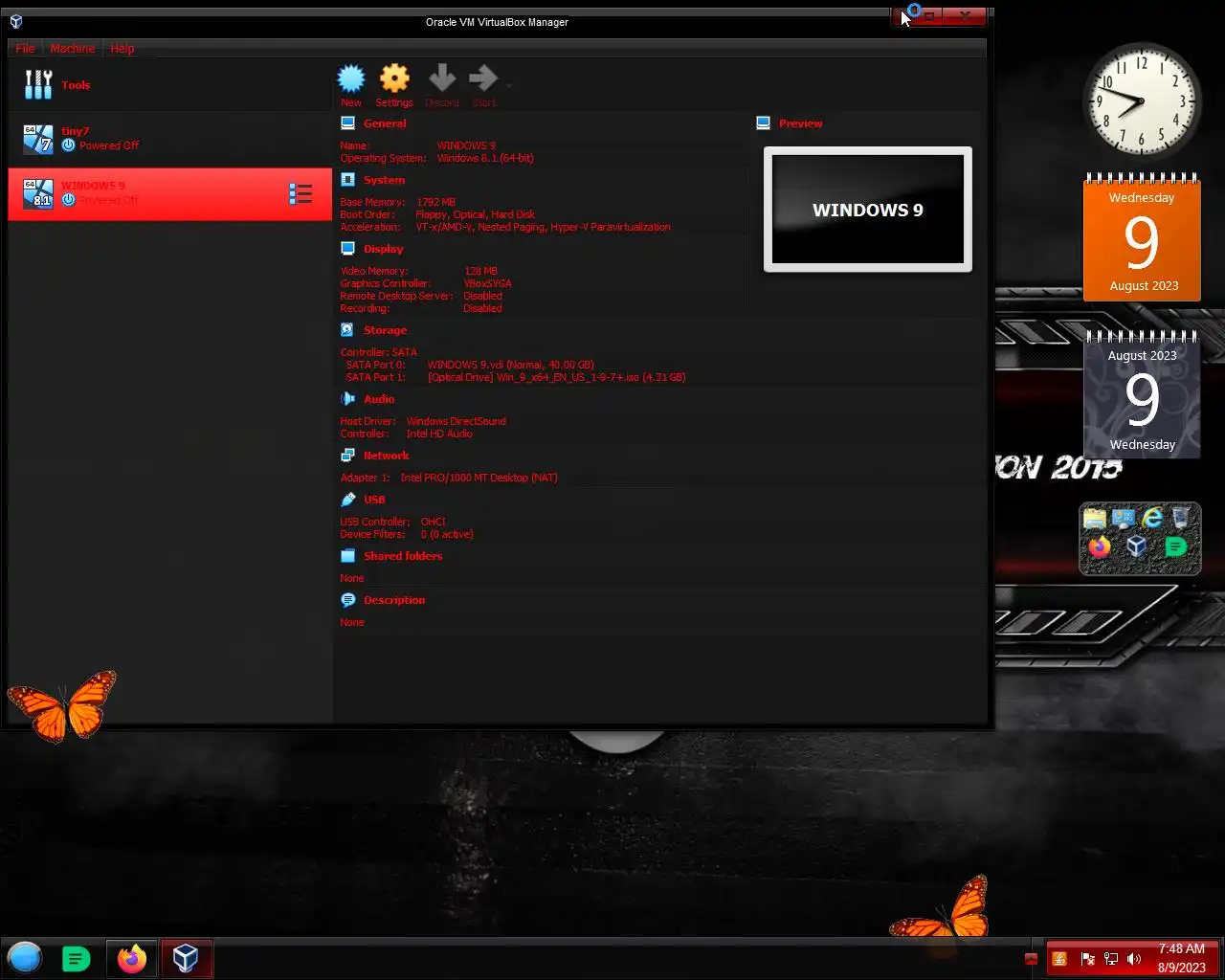Viewport: 1225px width, 980px height.
Task: Click the analog clock desktop gadget
Action: [1142, 100]
